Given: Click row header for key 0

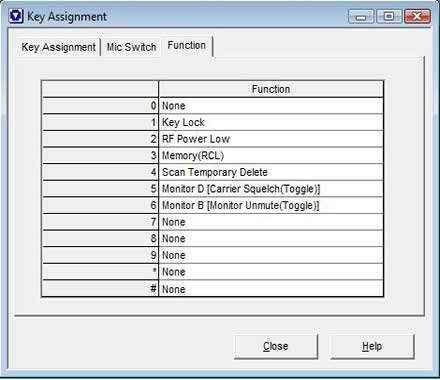Looking at the screenshot, I should point(100,106).
